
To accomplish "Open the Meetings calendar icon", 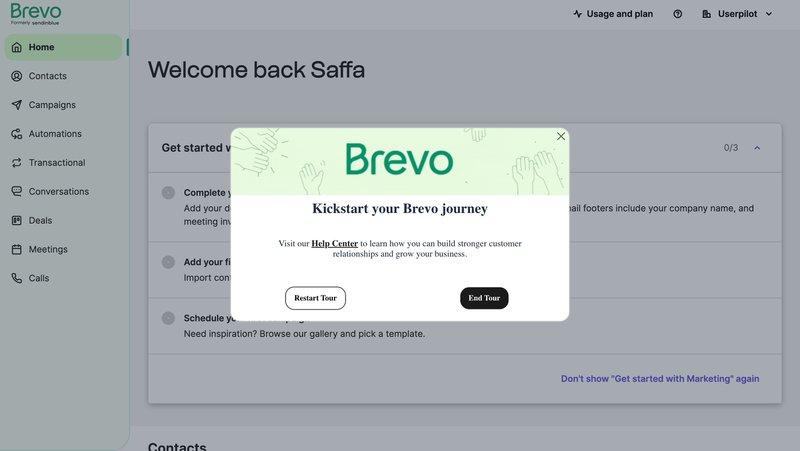I will pos(17,249).
